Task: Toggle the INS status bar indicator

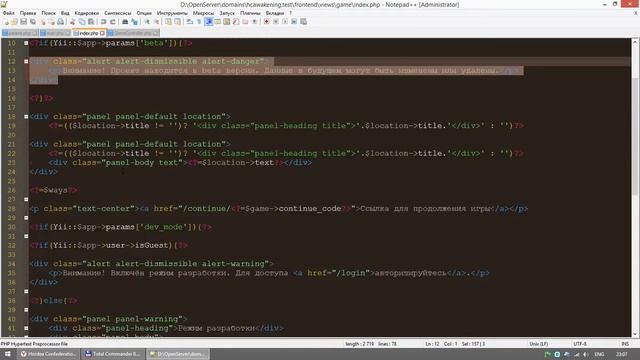Action: coord(624,344)
